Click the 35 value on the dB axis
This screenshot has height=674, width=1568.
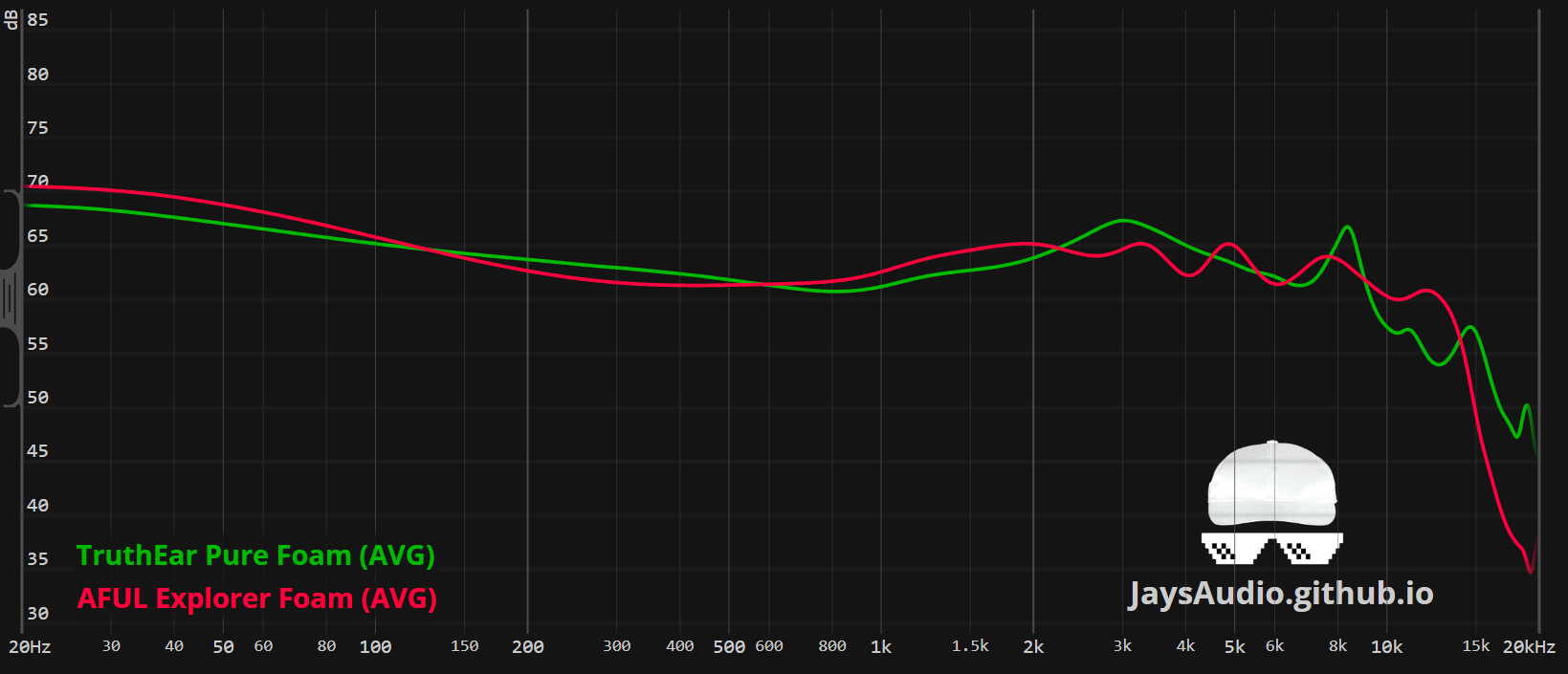pos(37,559)
